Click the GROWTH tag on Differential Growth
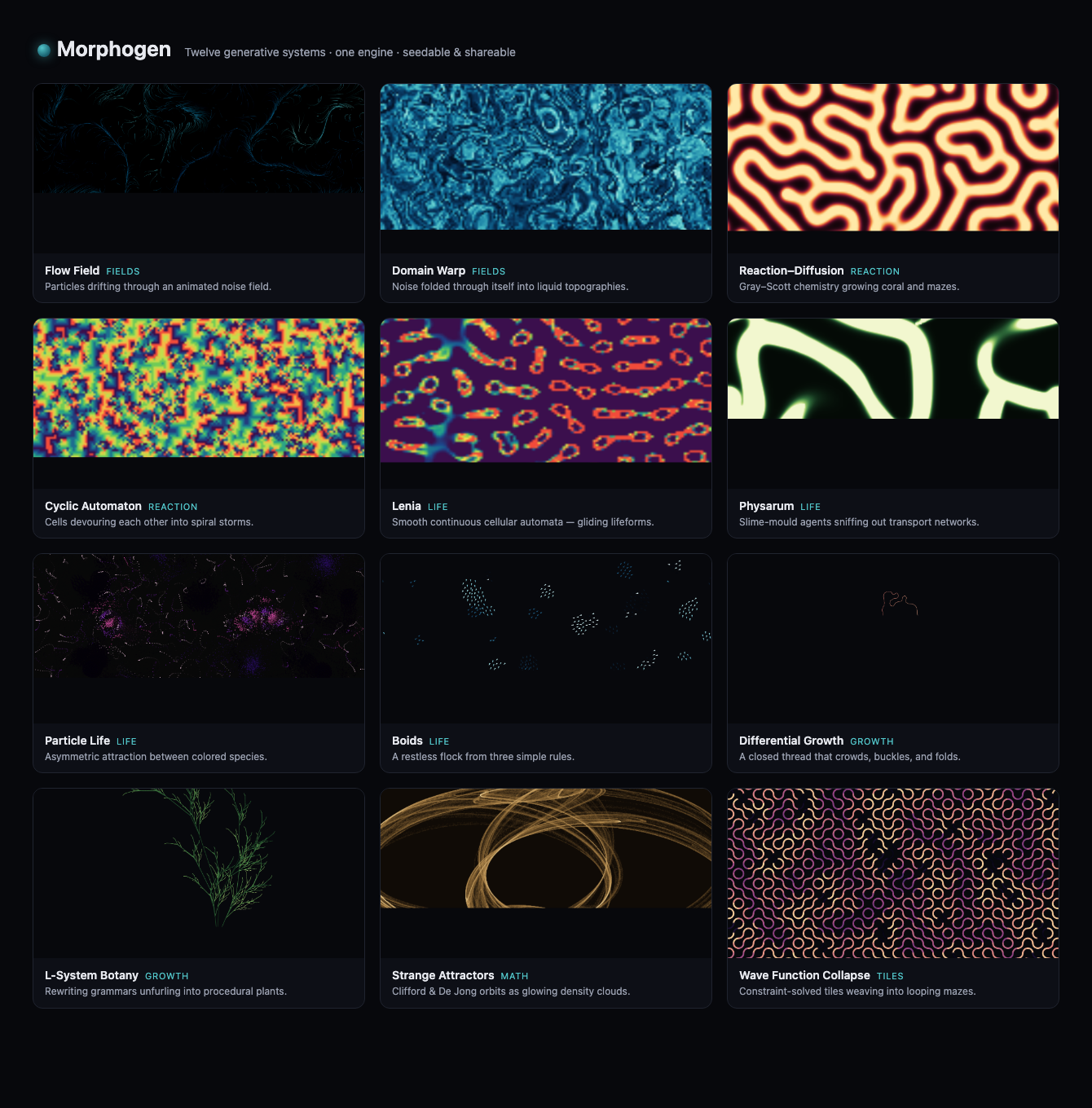This screenshot has height=1108, width=1092. pyautogui.click(x=872, y=741)
